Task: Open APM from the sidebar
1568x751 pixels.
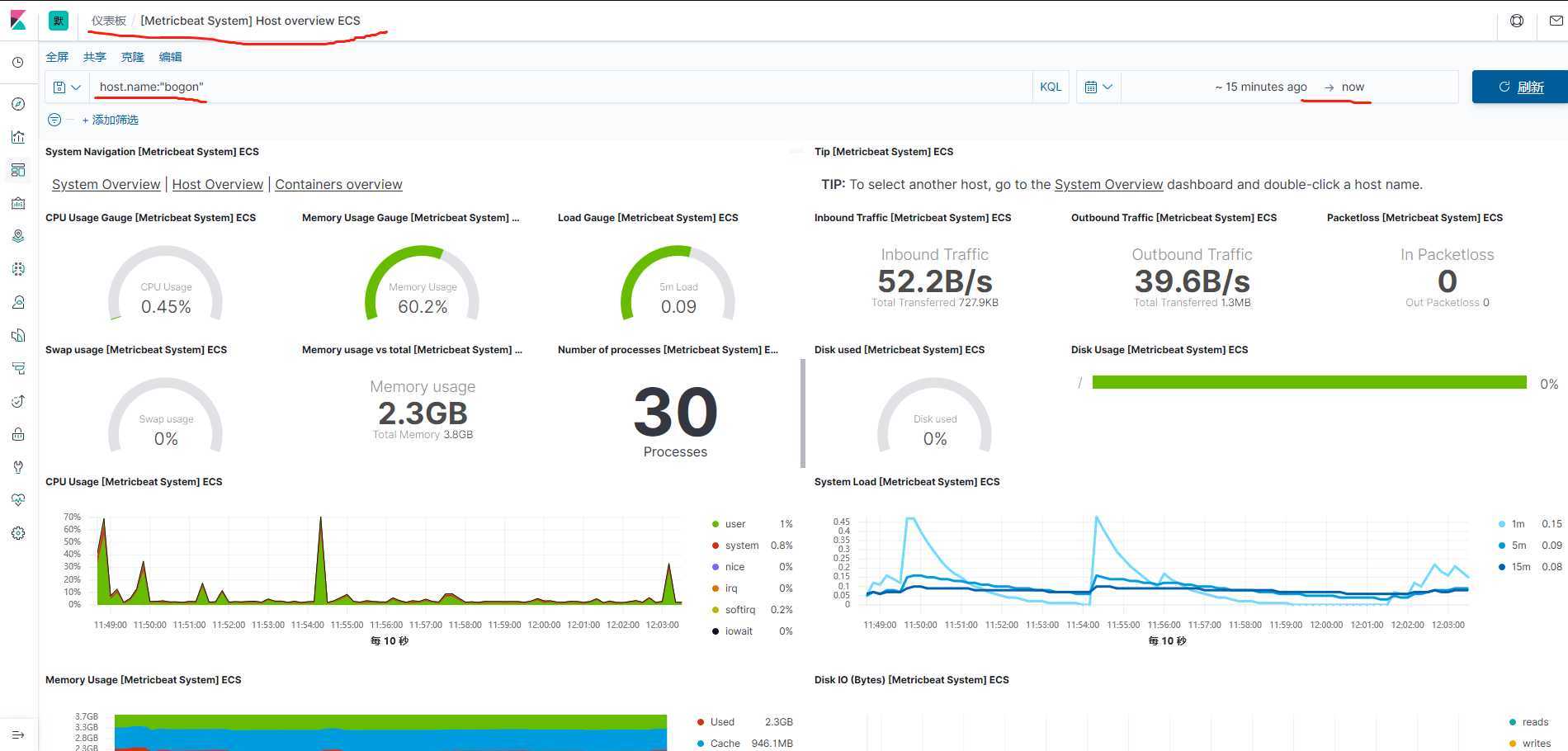Action: click(18, 368)
